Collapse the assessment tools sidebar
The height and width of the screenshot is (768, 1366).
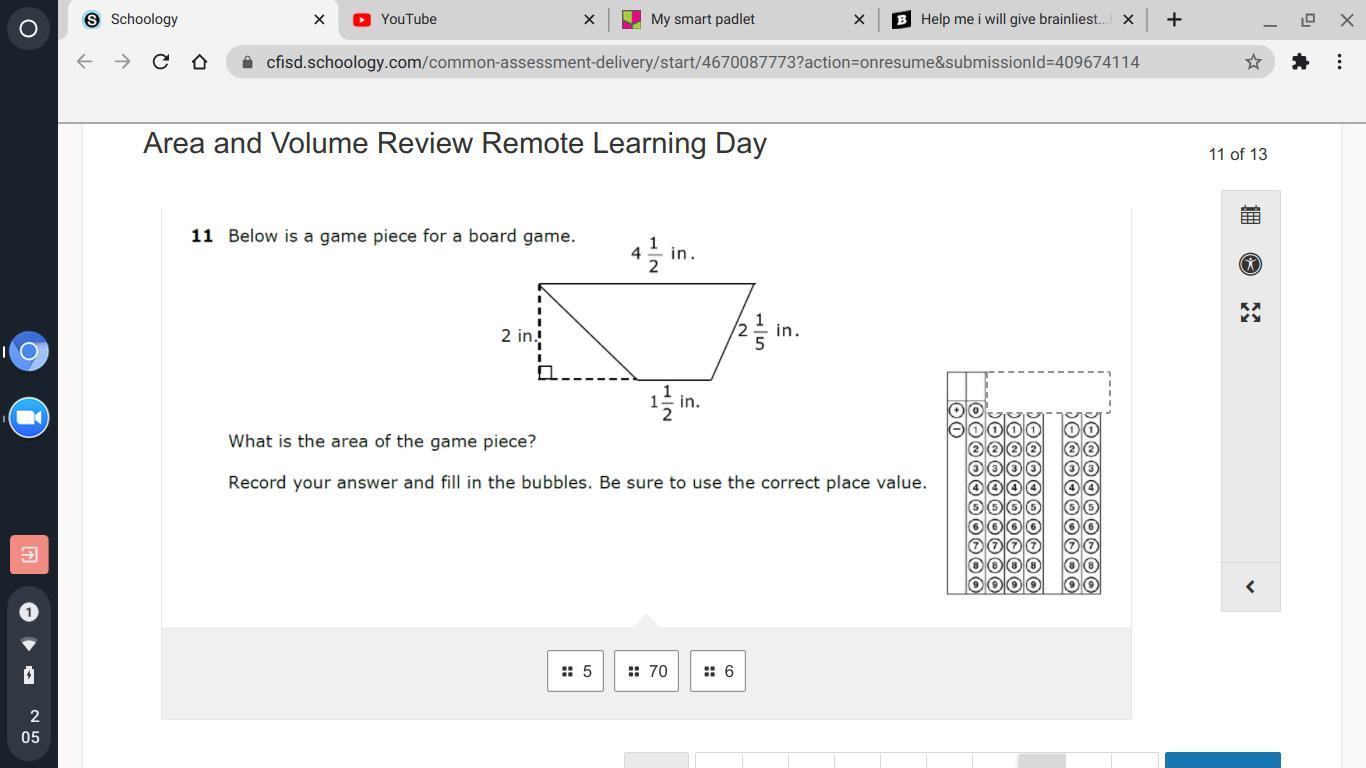(x=1250, y=587)
